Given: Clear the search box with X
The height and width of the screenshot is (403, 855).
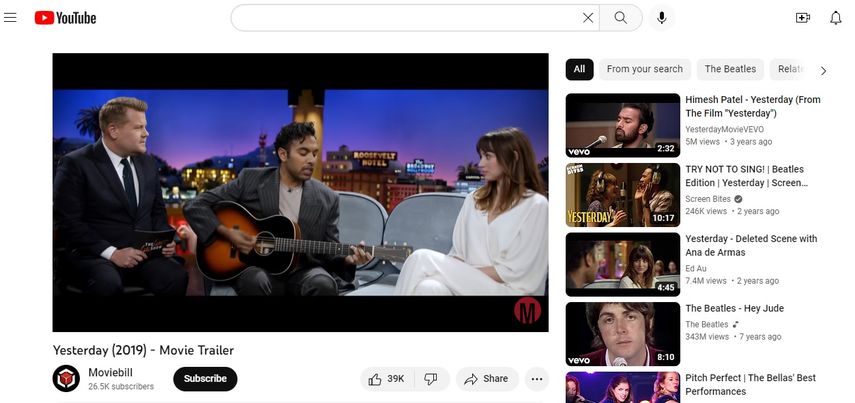Looking at the screenshot, I should 588,18.
